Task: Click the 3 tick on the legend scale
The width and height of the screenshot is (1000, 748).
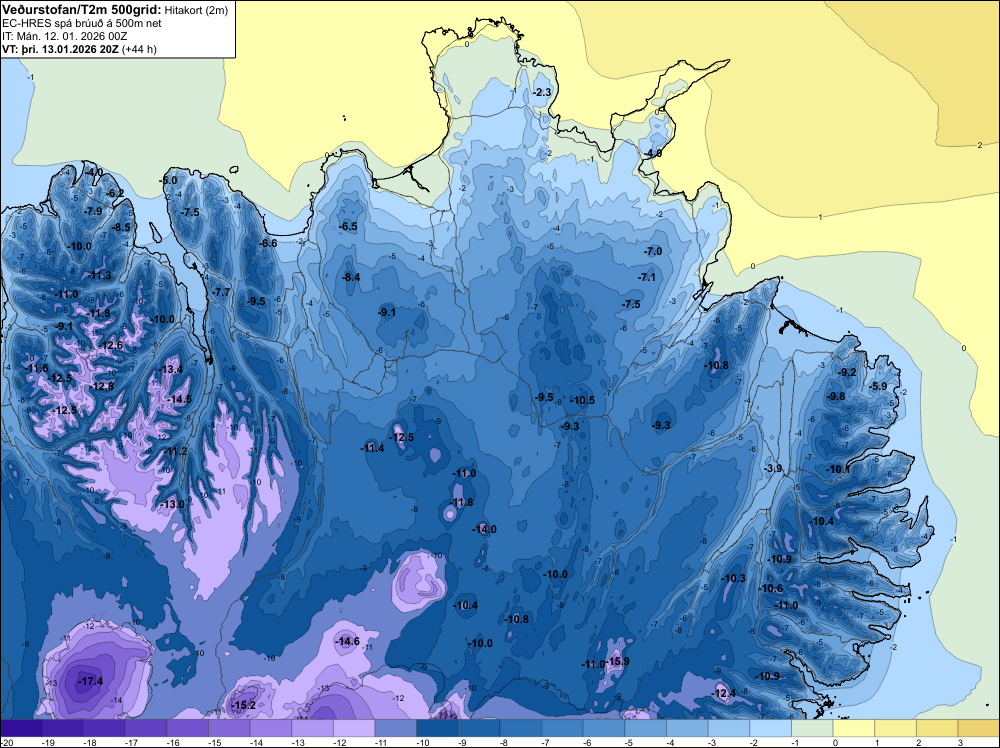Action: point(960,742)
